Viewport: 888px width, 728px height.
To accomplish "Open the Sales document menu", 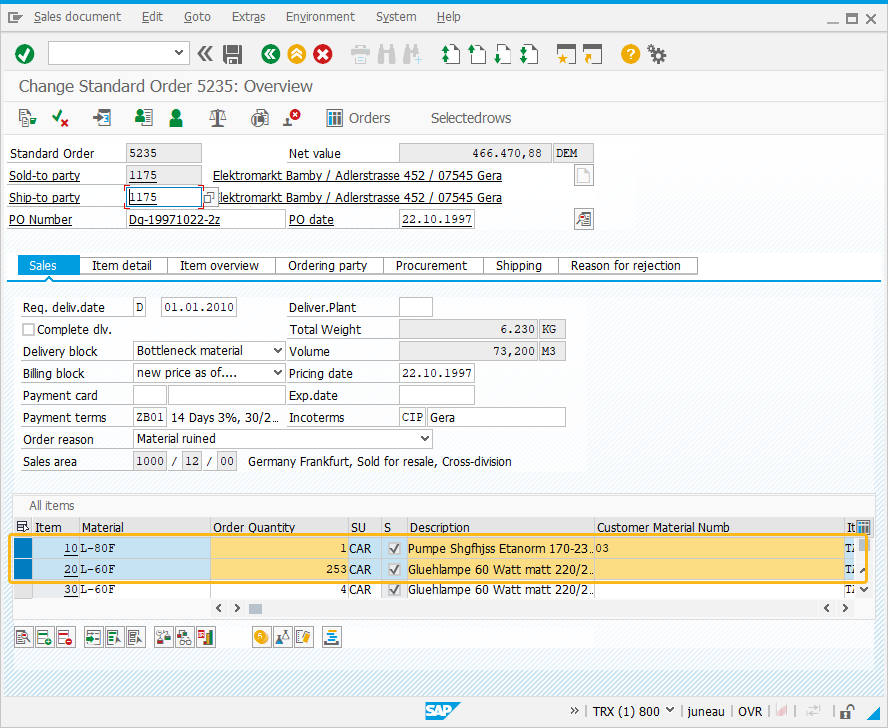I will [x=77, y=17].
